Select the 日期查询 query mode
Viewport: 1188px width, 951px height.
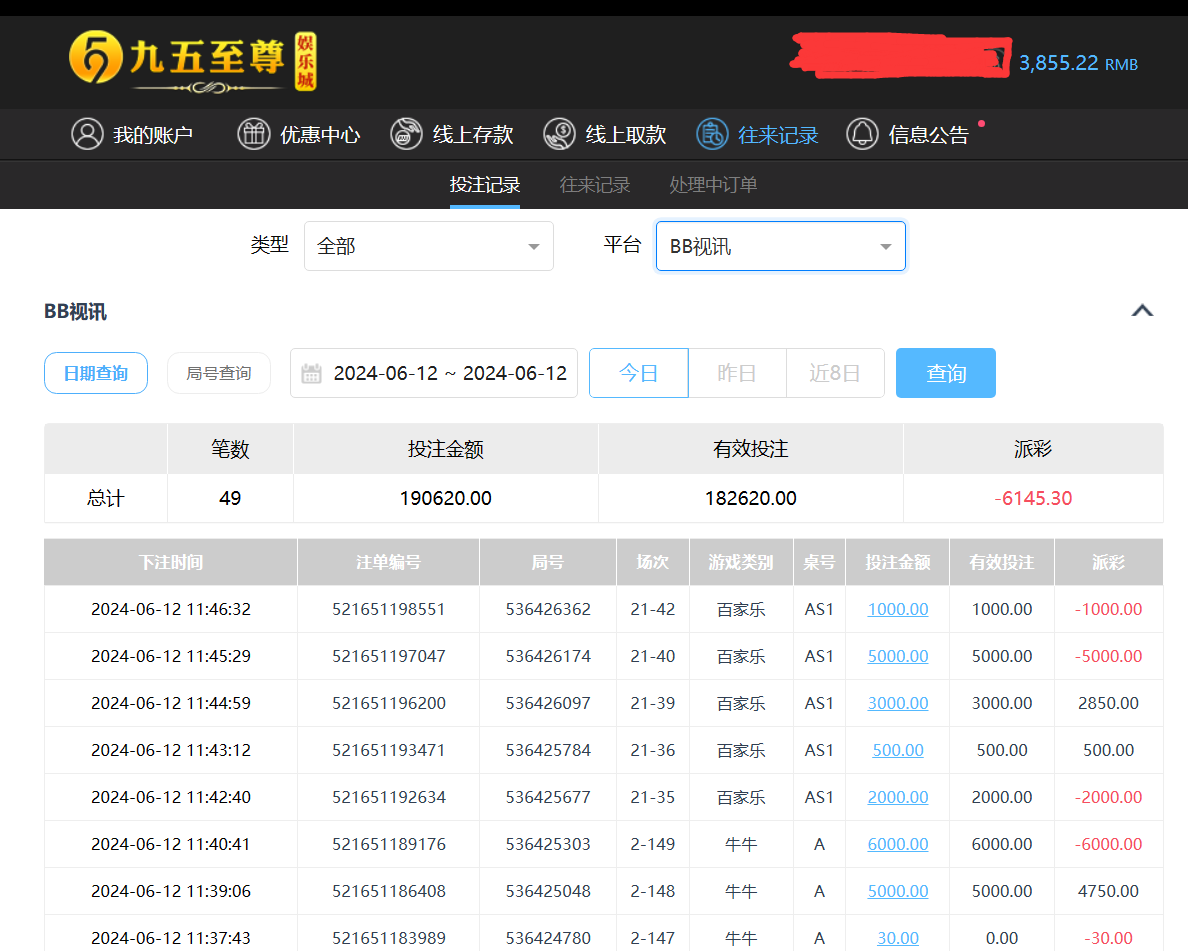pyautogui.click(x=96, y=373)
